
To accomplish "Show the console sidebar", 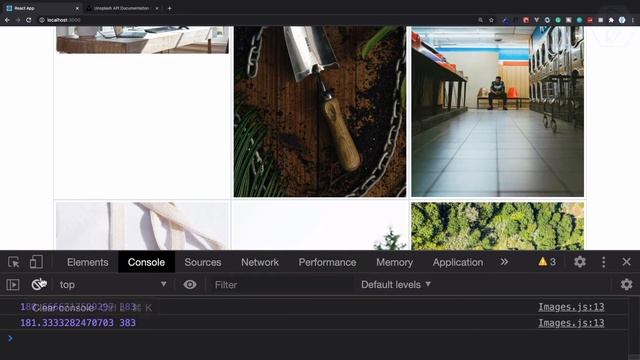I will [13, 284].
